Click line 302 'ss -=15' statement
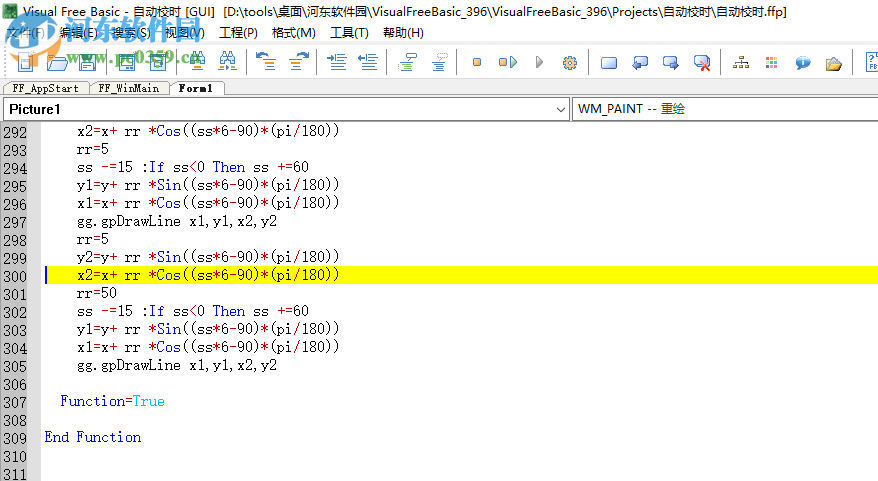The image size is (878, 481). 193,311
